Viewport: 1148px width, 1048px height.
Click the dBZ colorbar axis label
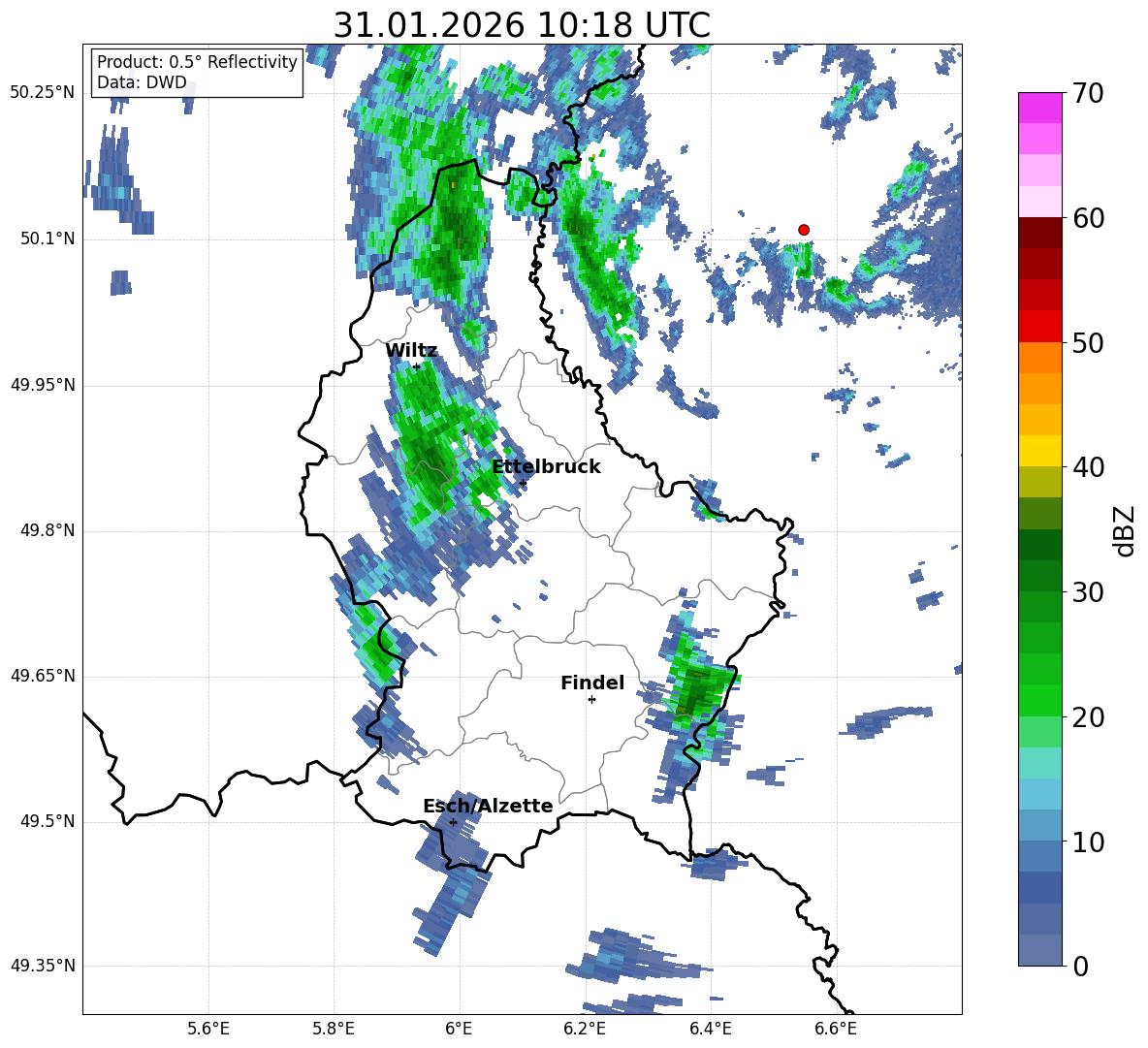[1124, 530]
